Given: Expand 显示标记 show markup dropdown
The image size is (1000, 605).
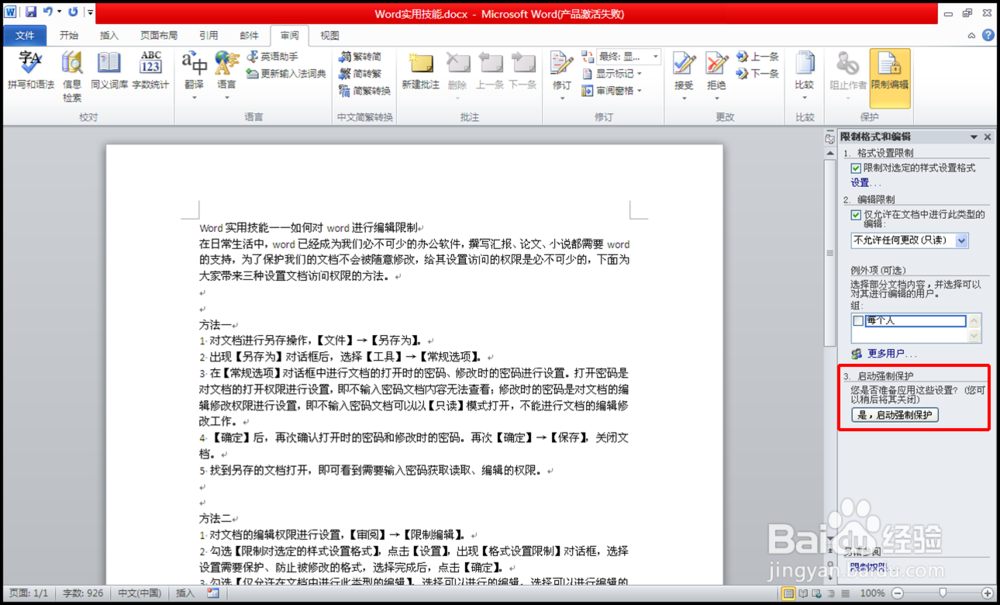Looking at the screenshot, I should click(x=640, y=74).
